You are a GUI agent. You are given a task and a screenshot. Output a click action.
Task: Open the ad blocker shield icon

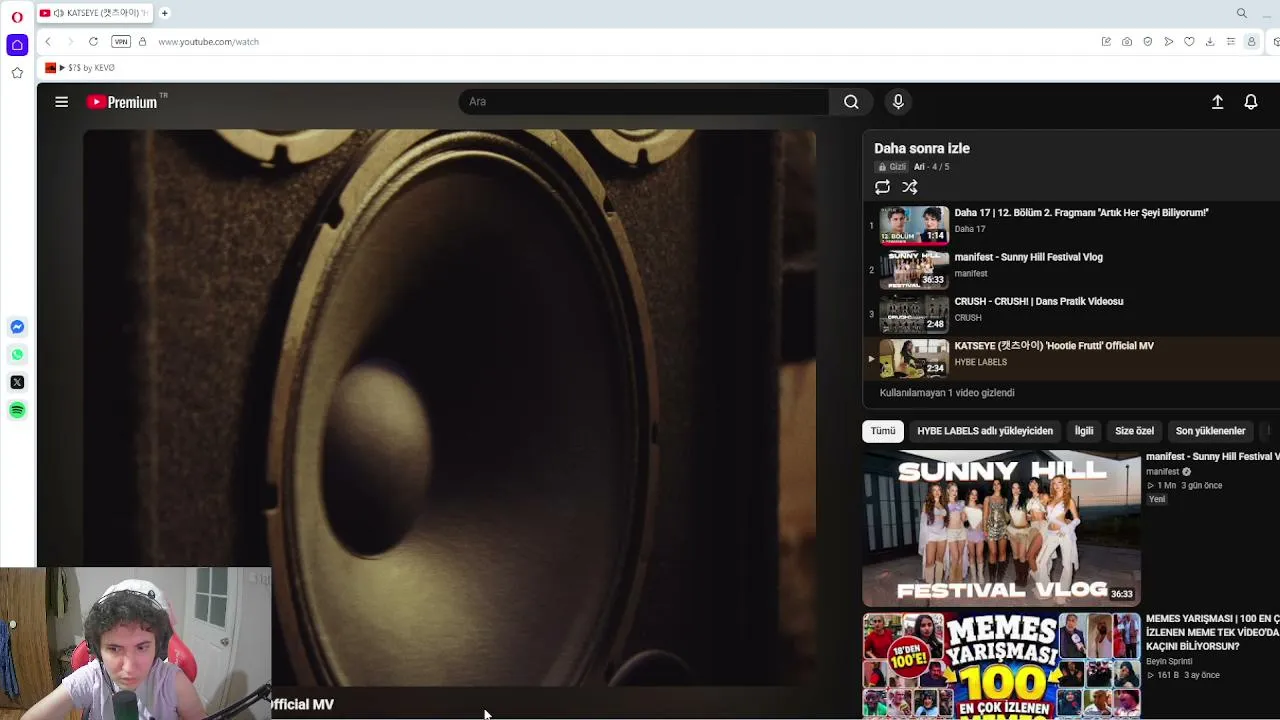(x=1148, y=42)
